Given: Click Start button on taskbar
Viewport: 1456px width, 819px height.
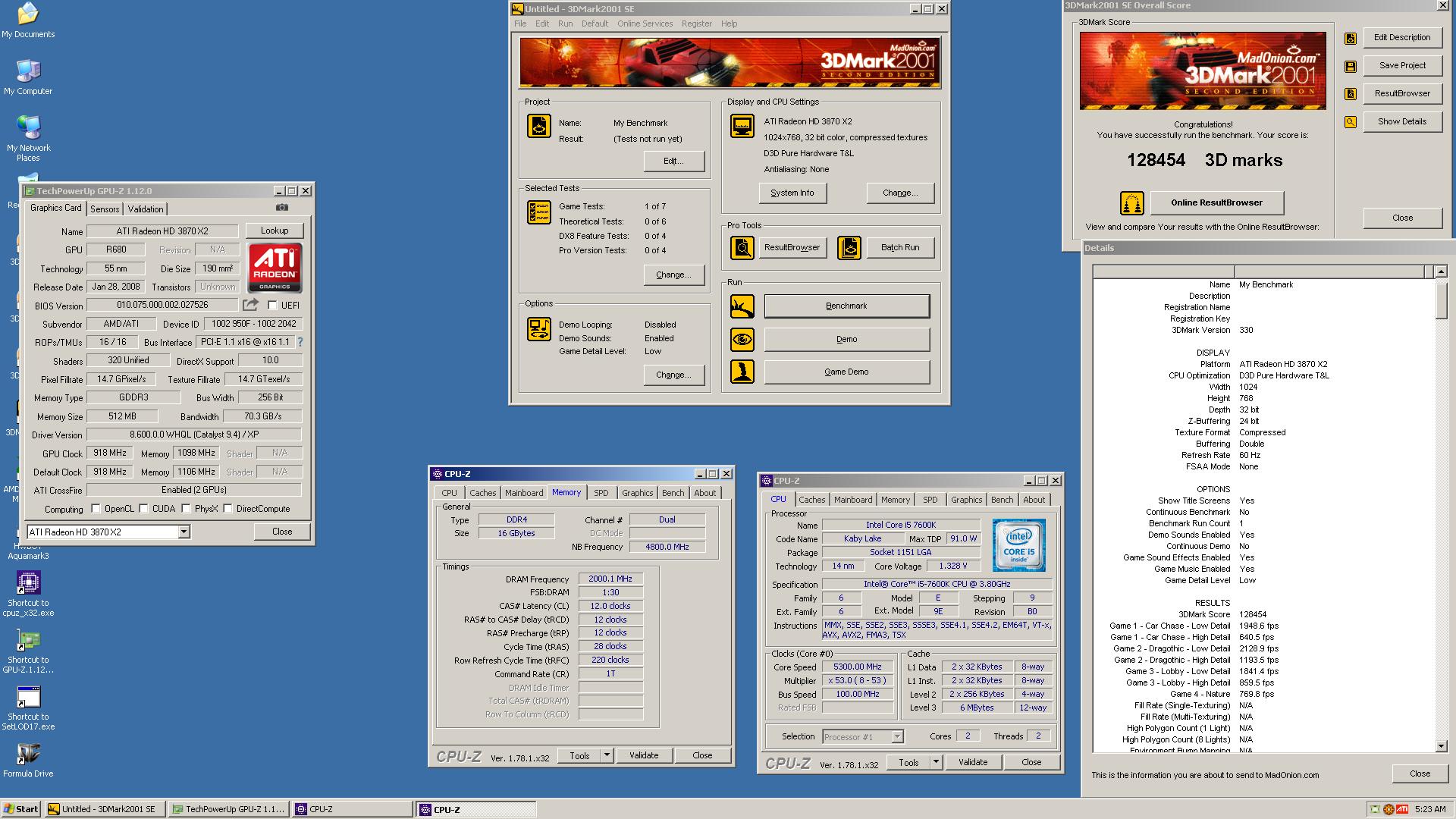Looking at the screenshot, I should point(21,809).
